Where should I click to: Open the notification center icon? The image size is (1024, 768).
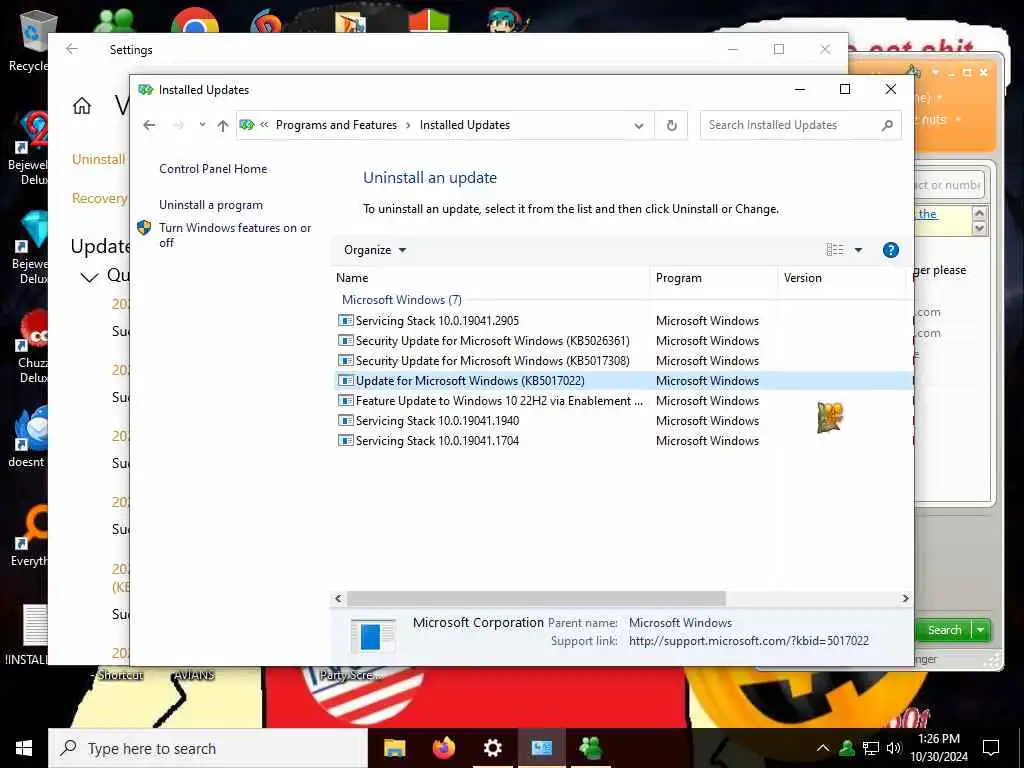tap(991, 748)
